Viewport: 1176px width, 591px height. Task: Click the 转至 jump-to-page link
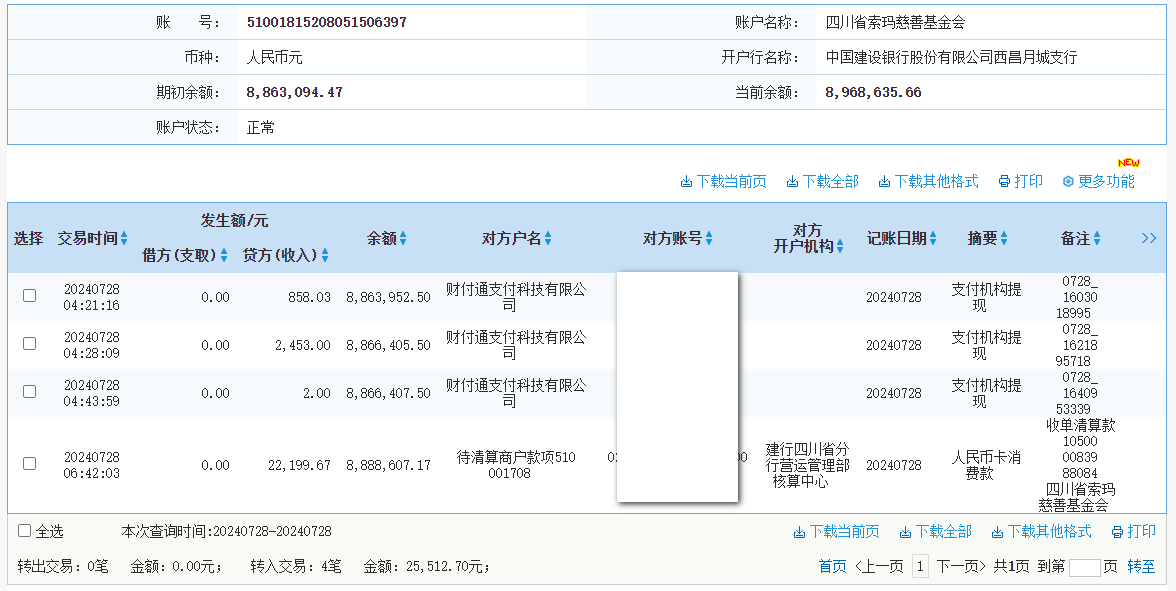(x=1142, y=566)
